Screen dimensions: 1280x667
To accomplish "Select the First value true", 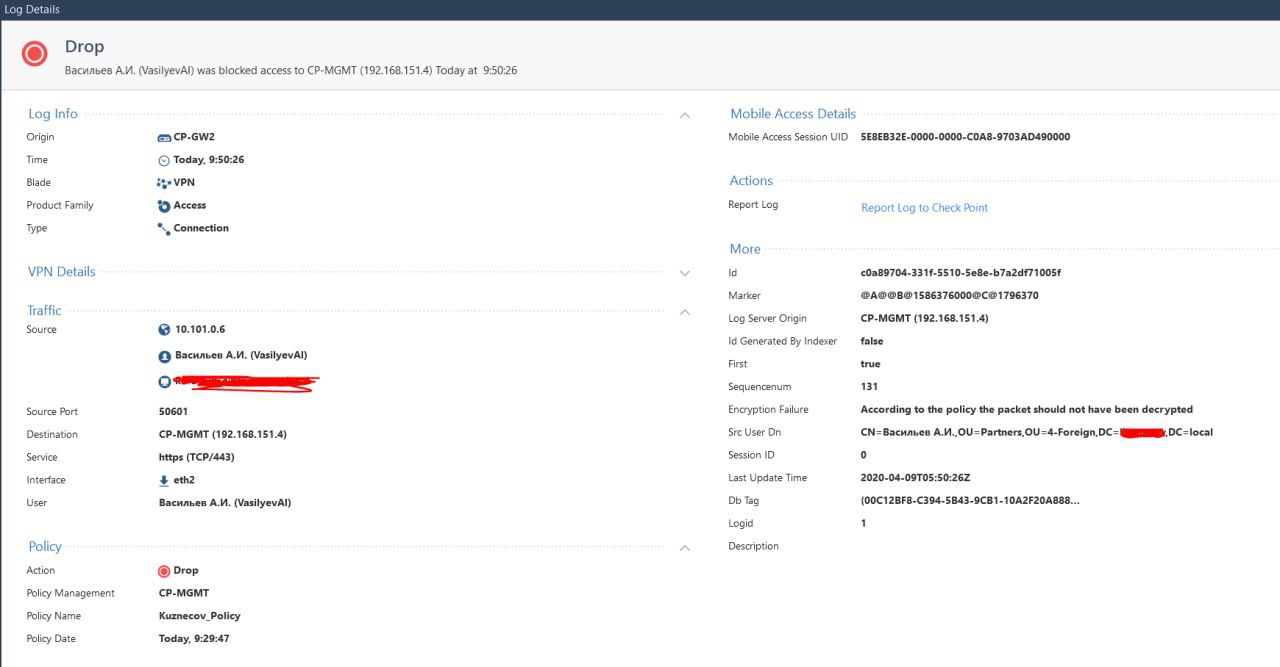I will click(x=870, y=364).
